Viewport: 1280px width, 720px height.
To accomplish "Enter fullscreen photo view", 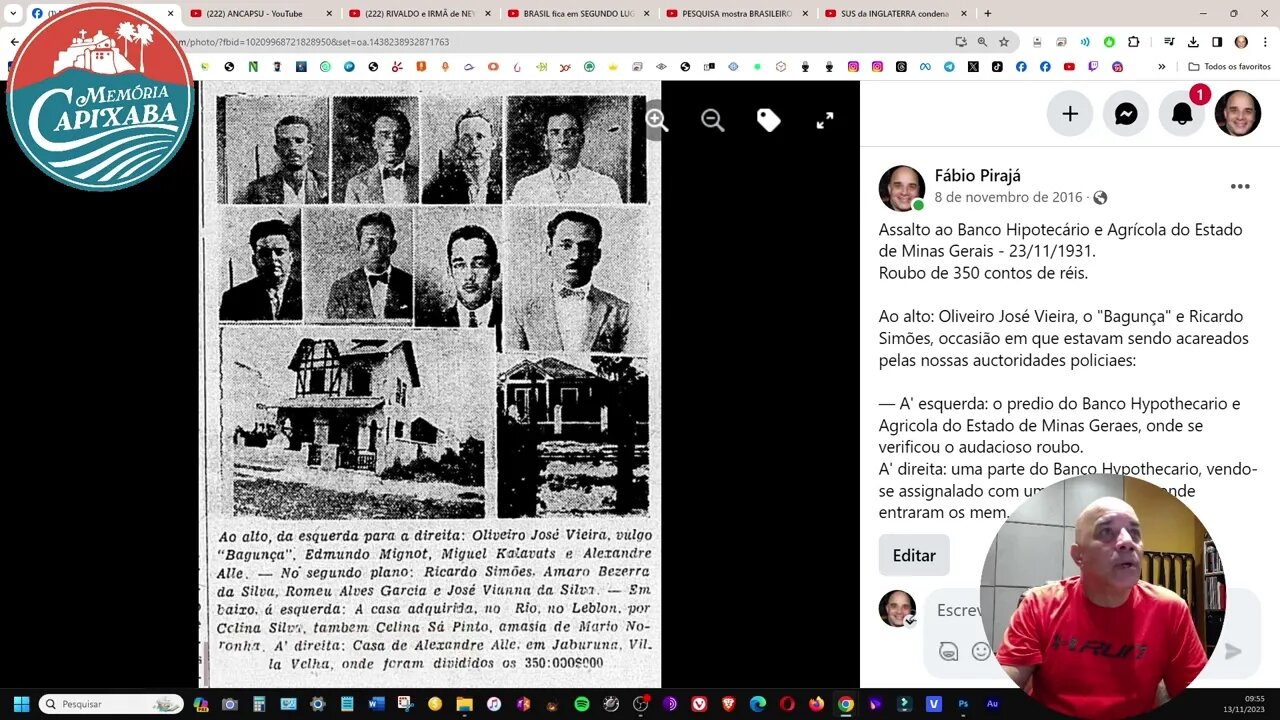I will [825, 120].
